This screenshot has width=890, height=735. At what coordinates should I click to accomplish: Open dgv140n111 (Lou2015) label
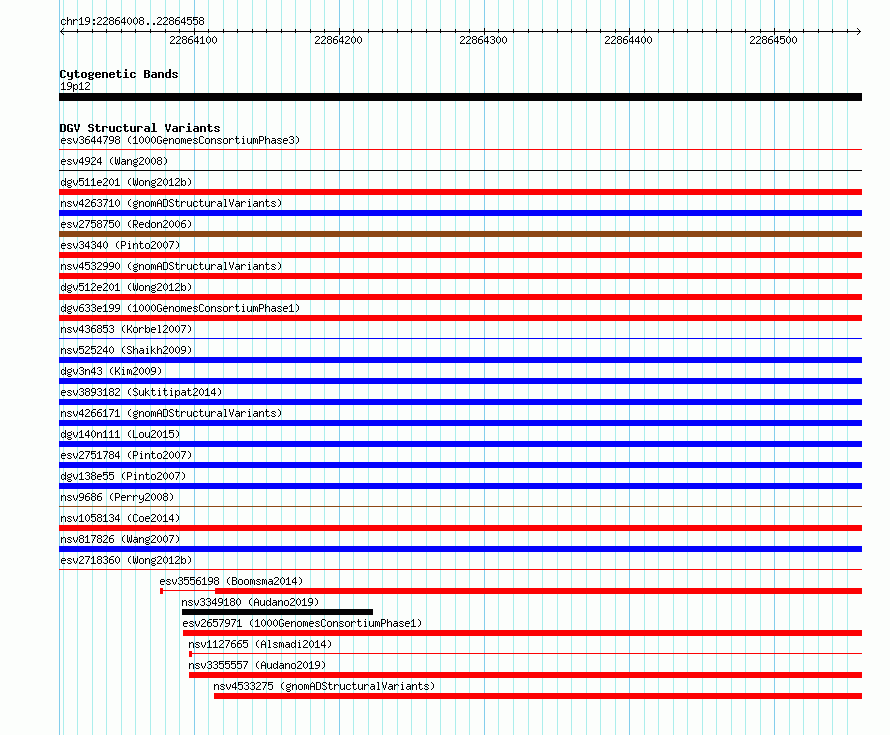tap(120, 434)
